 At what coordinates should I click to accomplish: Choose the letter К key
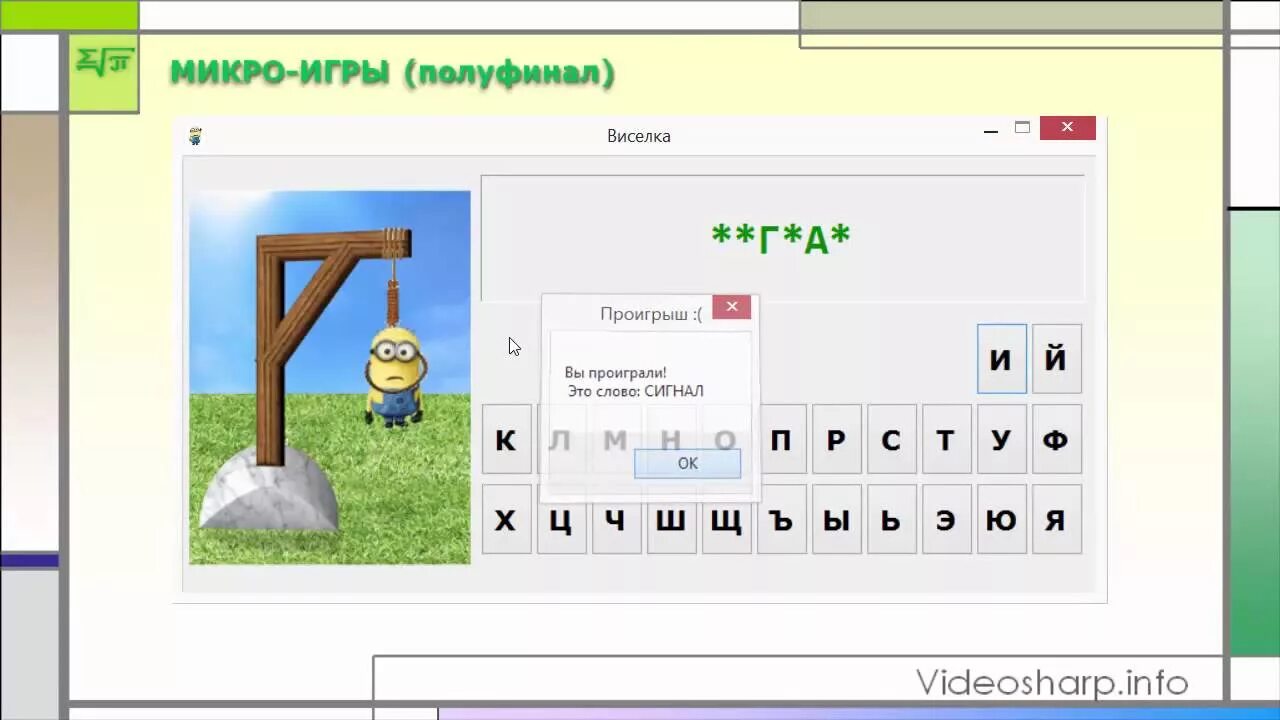(x=507, y=439)
